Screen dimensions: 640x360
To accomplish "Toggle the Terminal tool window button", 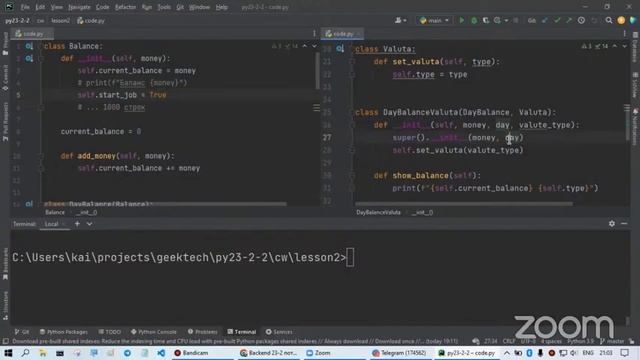I will click(242, 332).
